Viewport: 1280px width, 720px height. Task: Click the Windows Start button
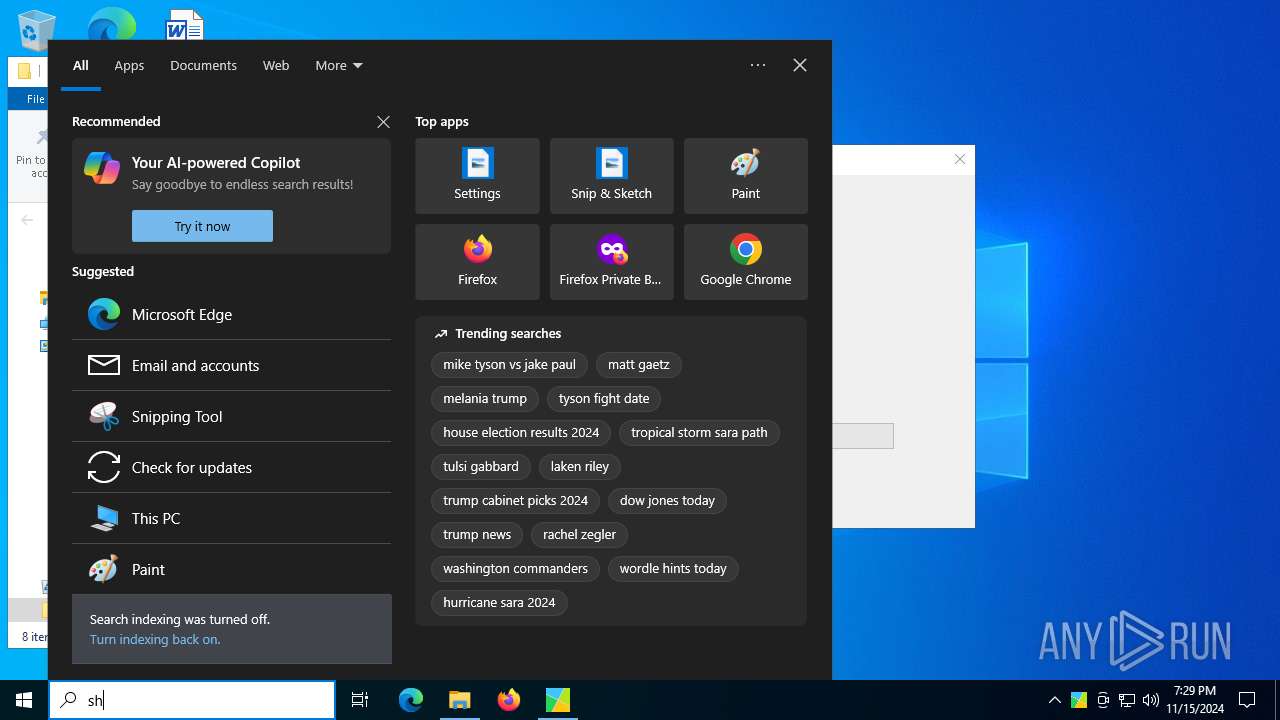[x=24, y=700]
